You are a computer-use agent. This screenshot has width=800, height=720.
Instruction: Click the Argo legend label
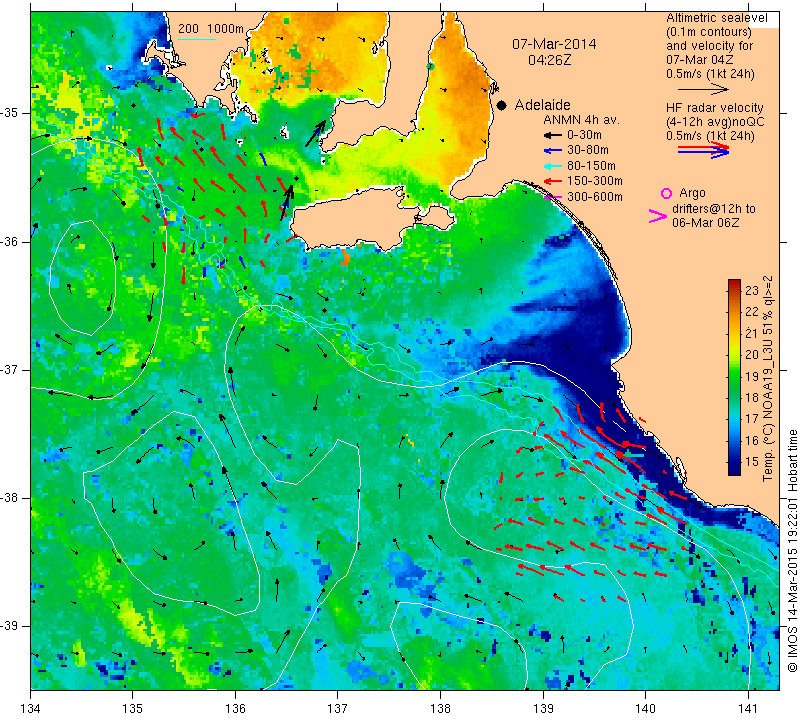692,193
